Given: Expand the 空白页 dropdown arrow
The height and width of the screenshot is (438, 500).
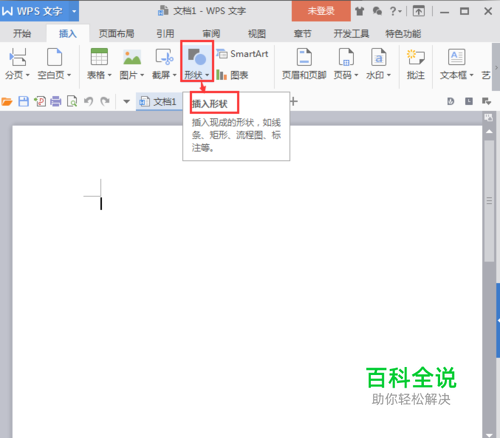Looking at the screenshot, I should coord(69,75).
